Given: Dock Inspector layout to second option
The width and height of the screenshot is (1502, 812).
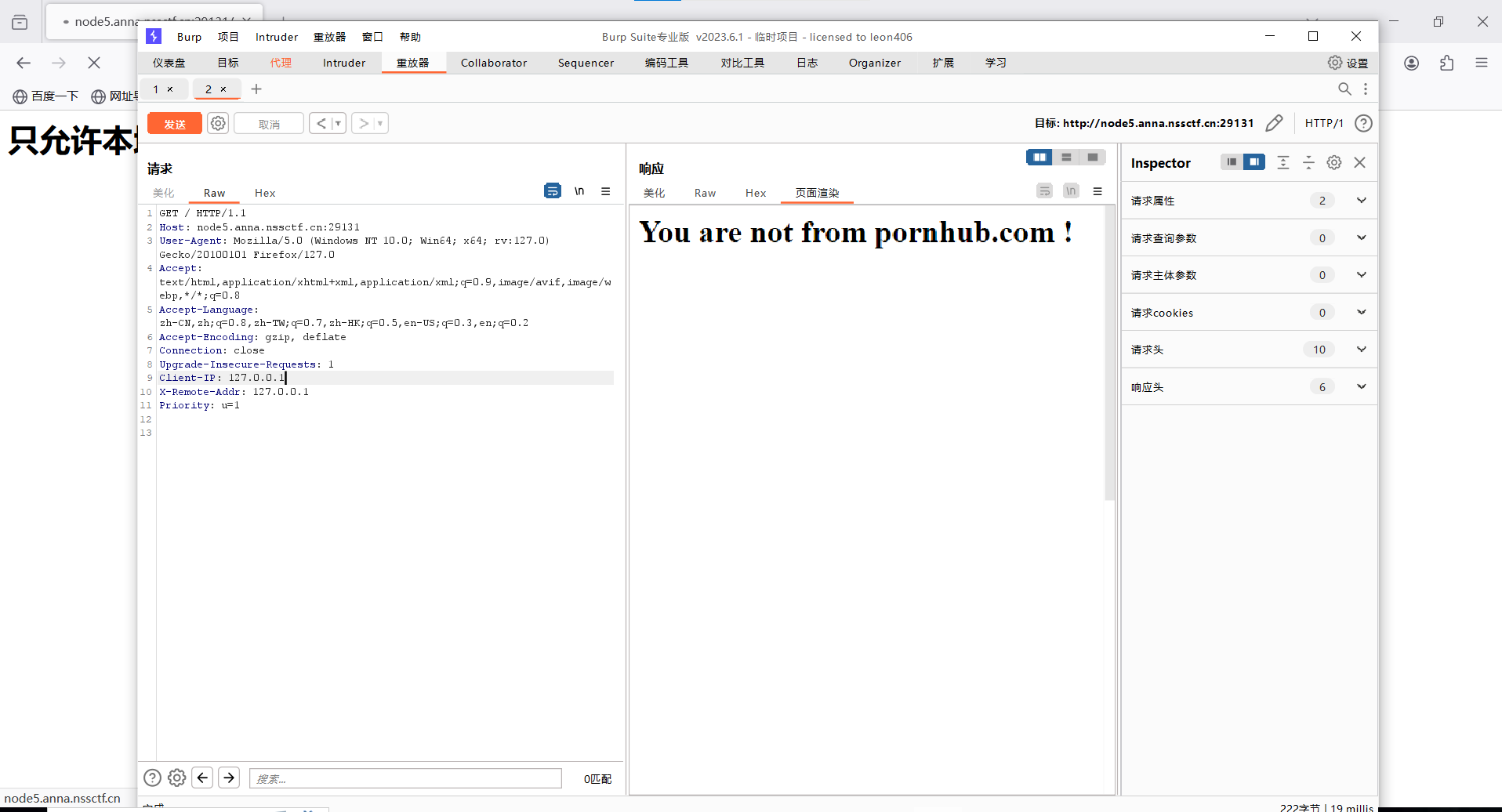Looking at the screenshot, I should 1254,162.
